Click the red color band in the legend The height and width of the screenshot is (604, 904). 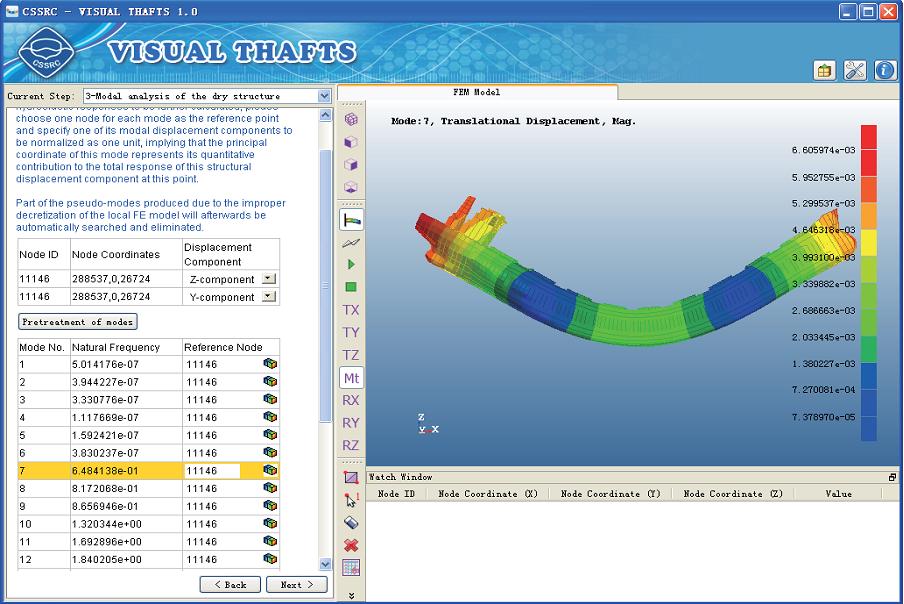pos(868,150)
